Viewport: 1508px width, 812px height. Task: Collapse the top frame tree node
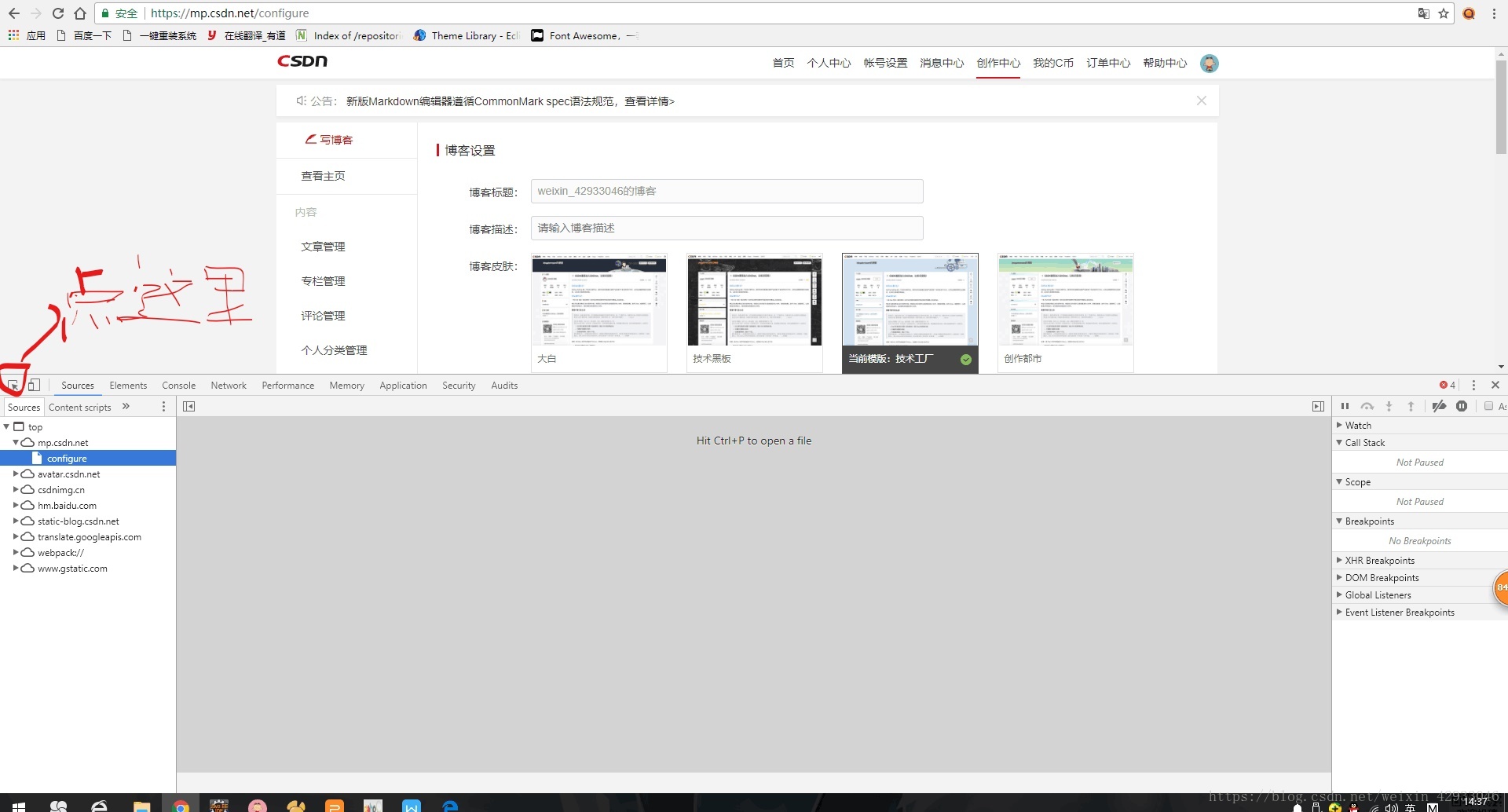(x=7, y=426)
